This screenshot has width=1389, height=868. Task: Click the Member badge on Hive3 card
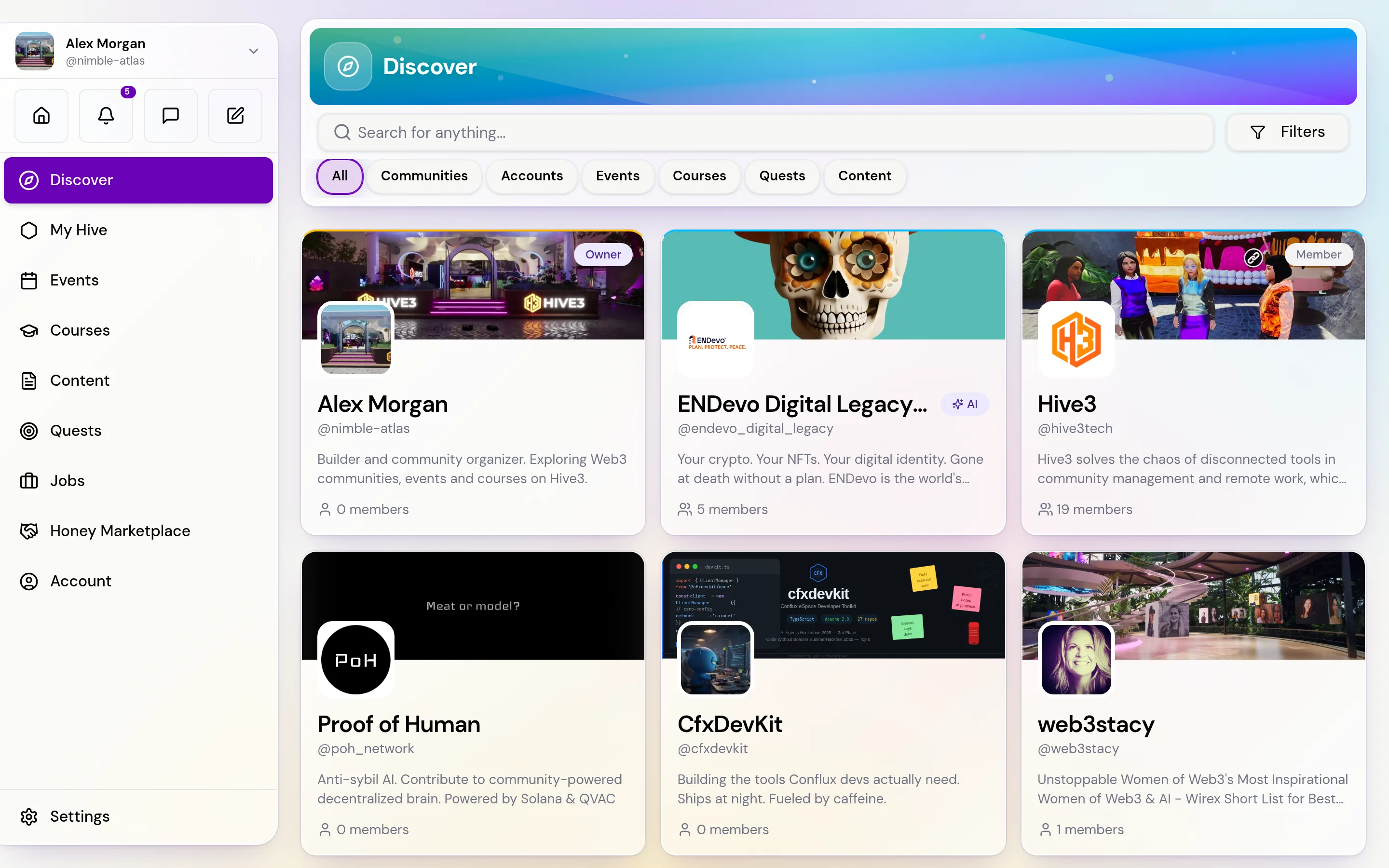[1319, 254]
